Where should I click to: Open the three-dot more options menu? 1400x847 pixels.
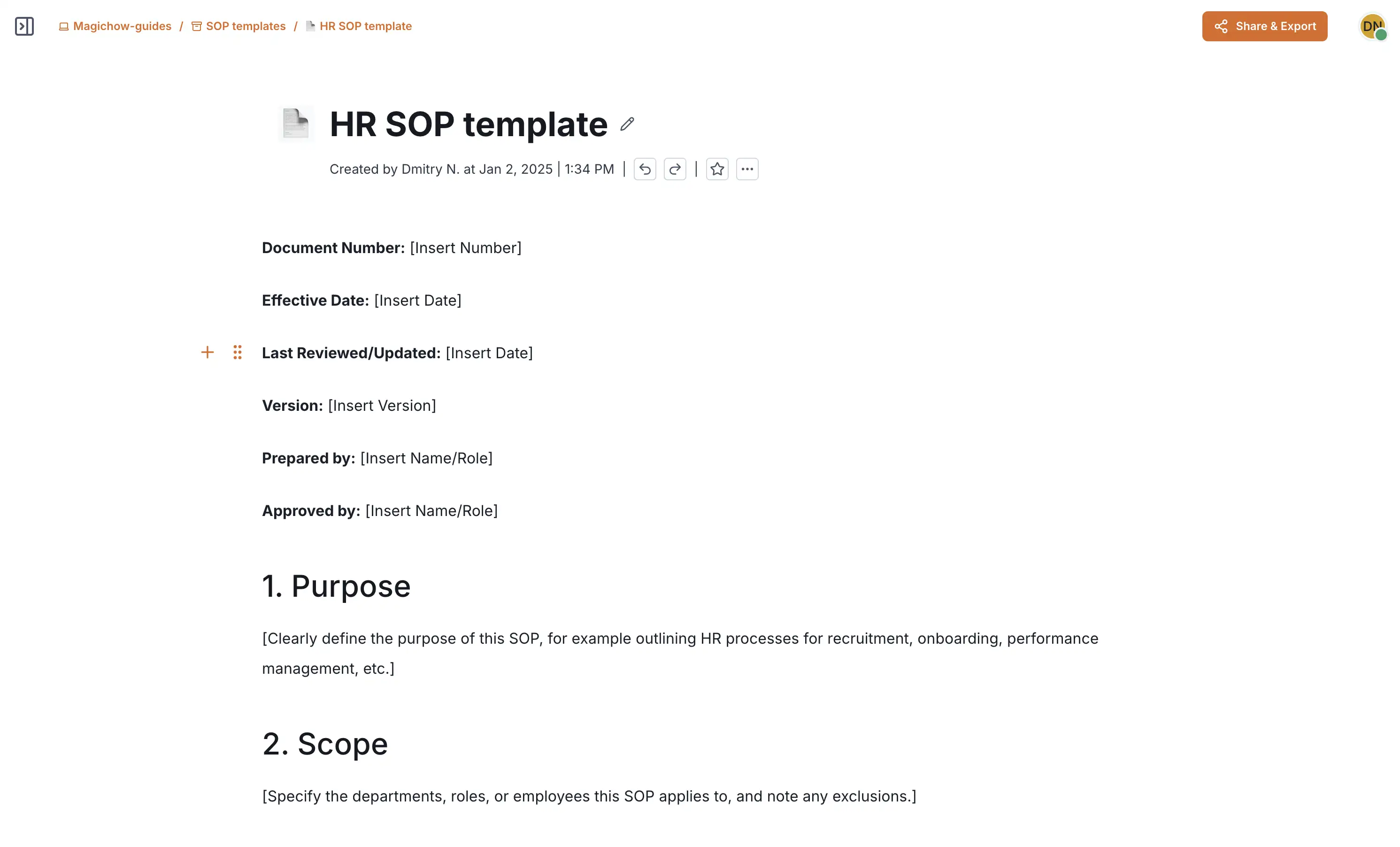746,169
